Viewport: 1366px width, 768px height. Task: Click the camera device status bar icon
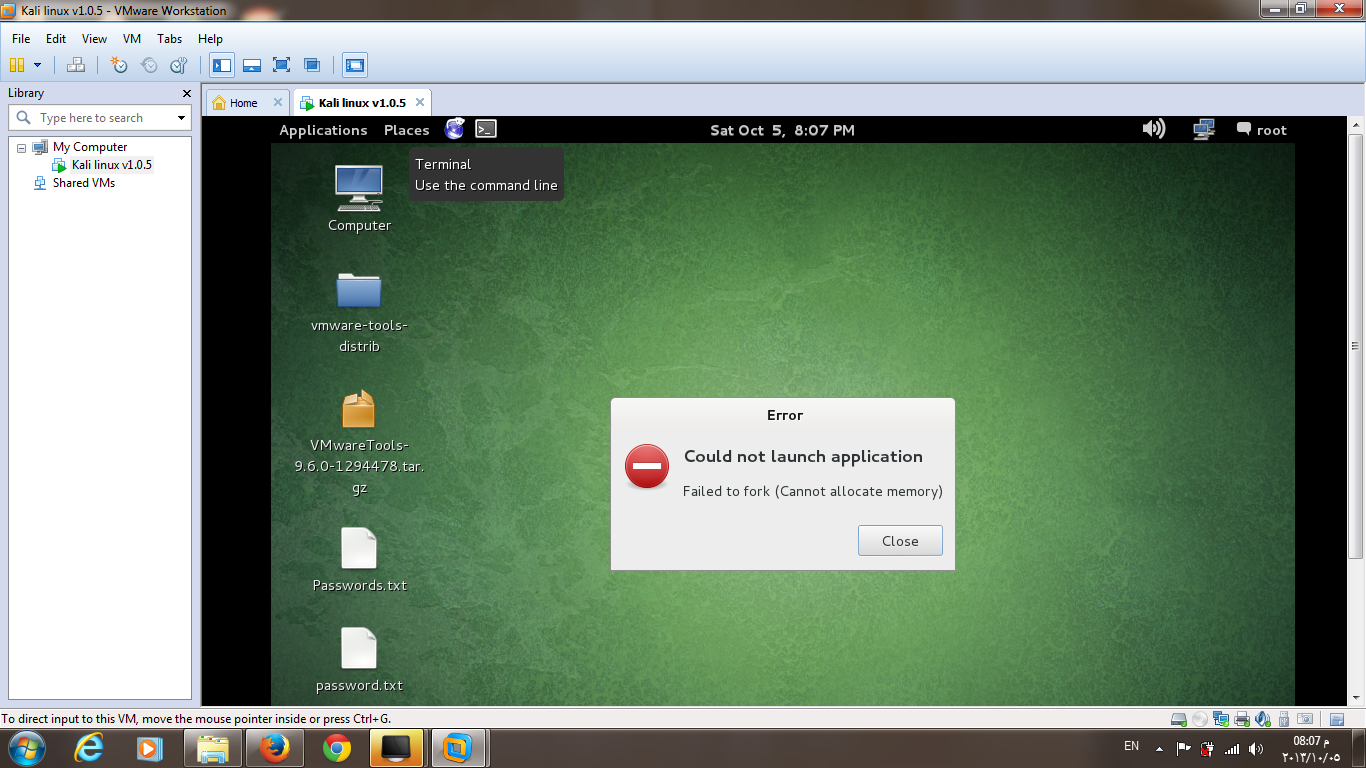pyautogui.click(x=1305, y=719)
